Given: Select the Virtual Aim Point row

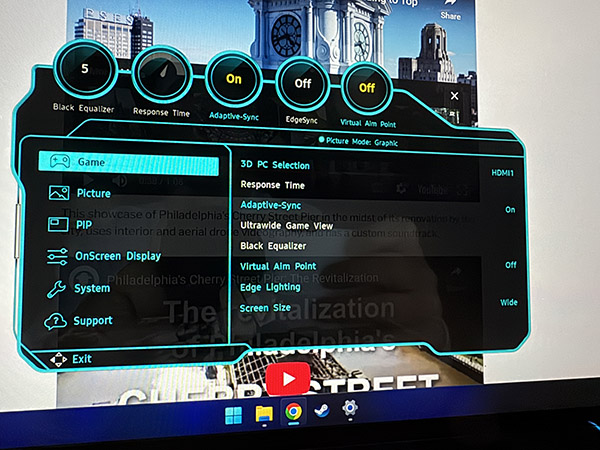Looking at the screenshot, I should pyautogui.click(x=278, y=266).
